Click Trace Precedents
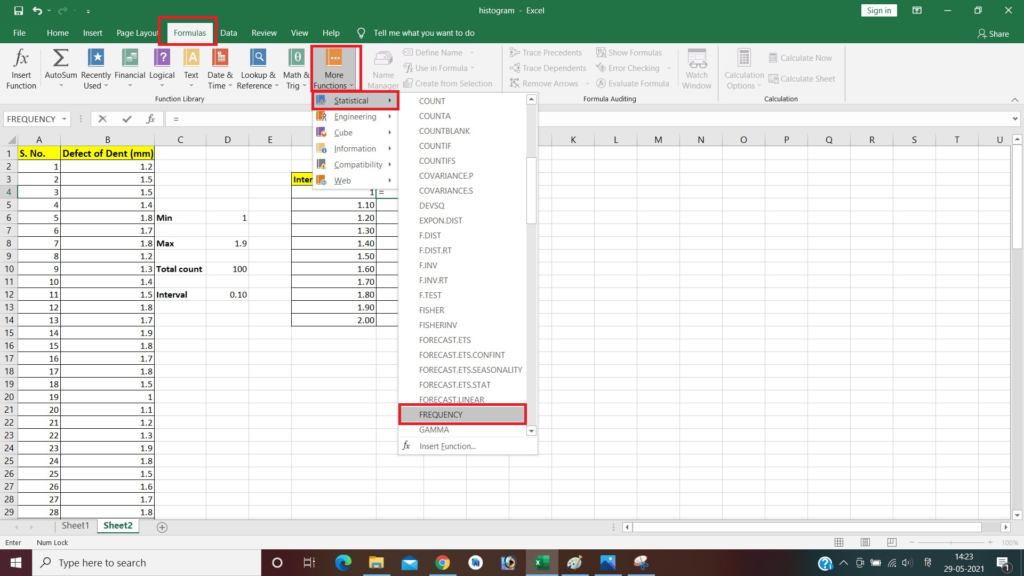1024x576 pixels. click(545, 52)
